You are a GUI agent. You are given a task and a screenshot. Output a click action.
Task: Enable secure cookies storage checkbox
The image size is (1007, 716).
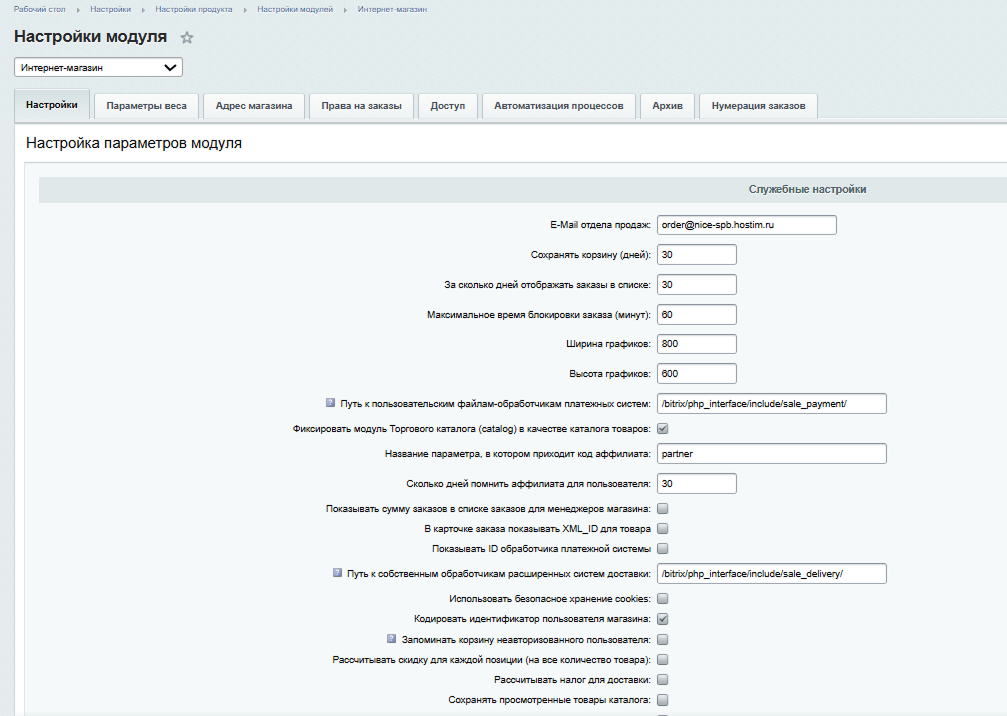tap(662, 599)
